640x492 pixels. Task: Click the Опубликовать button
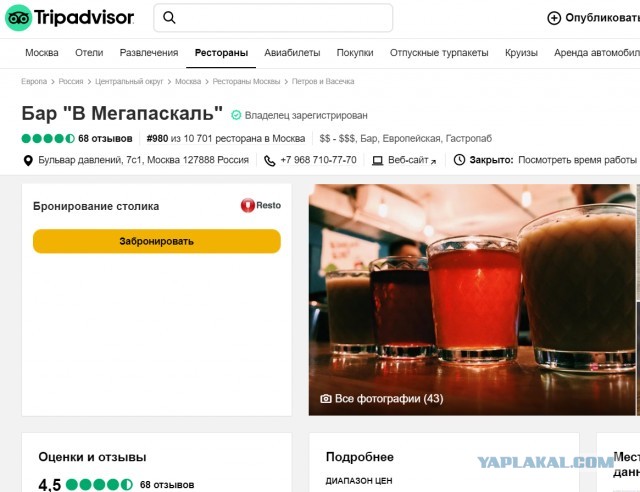593,18
